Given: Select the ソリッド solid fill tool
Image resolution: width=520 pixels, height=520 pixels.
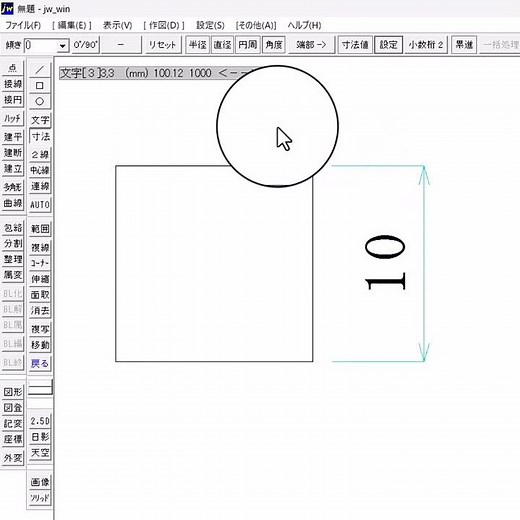Looking at the screenshot, I should click(40, 498).
